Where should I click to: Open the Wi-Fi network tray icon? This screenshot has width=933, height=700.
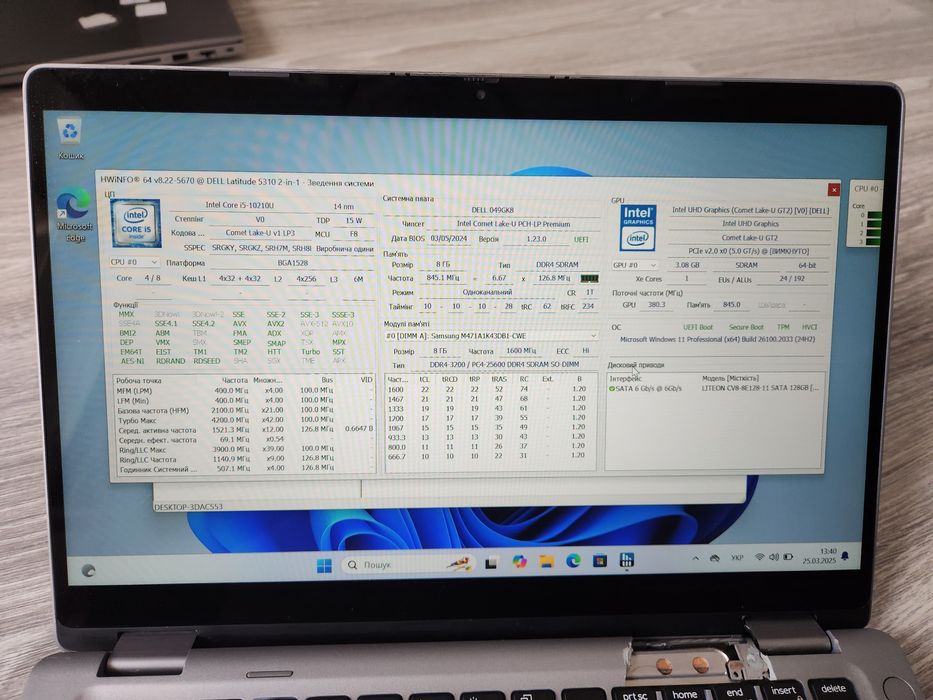point(759,557)
